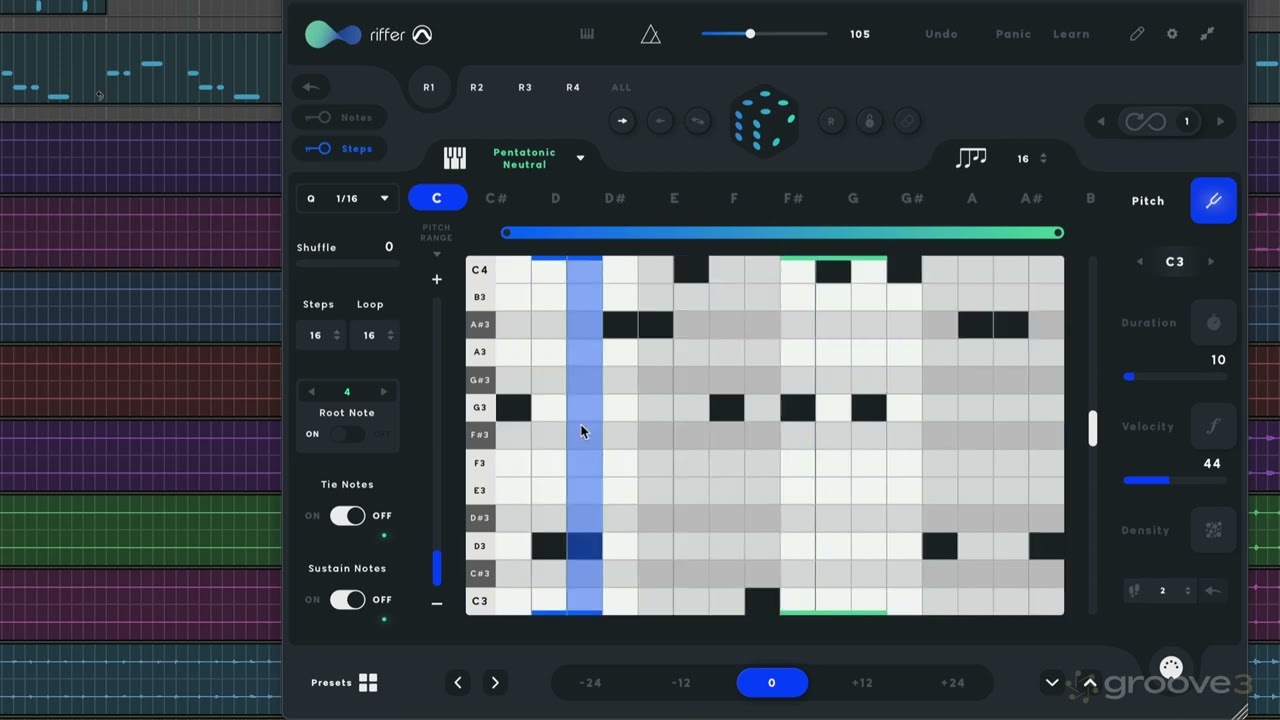The image size is (1280, 720).
Task: Select the ping-pong direction arrows button
Action: tap(698, 121)
